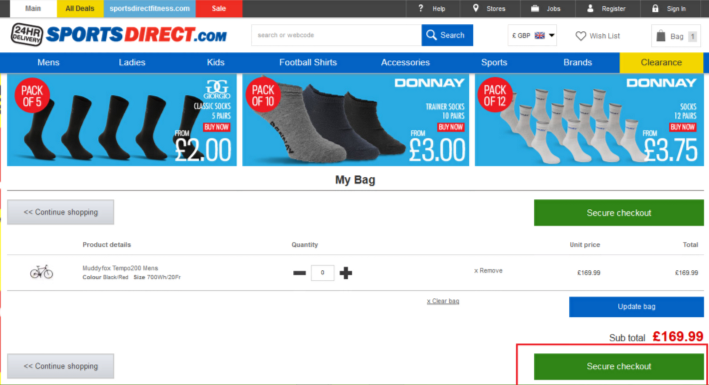Increase quantity with the plus icon
Image resolution: width=709 pixels, height=385 pixels.
click(x=346, y=273)
